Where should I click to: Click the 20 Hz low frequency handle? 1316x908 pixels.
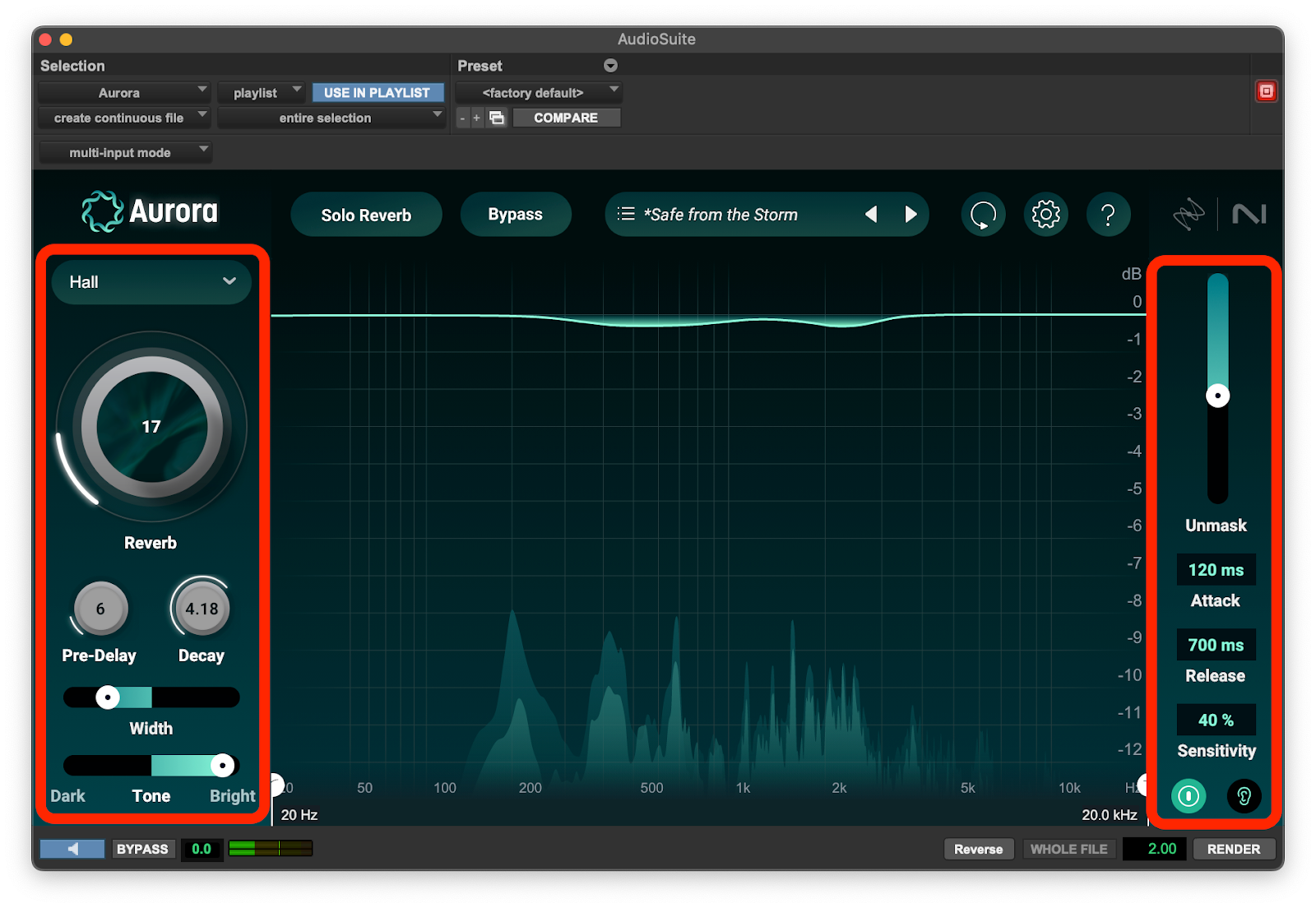[276, 785]
